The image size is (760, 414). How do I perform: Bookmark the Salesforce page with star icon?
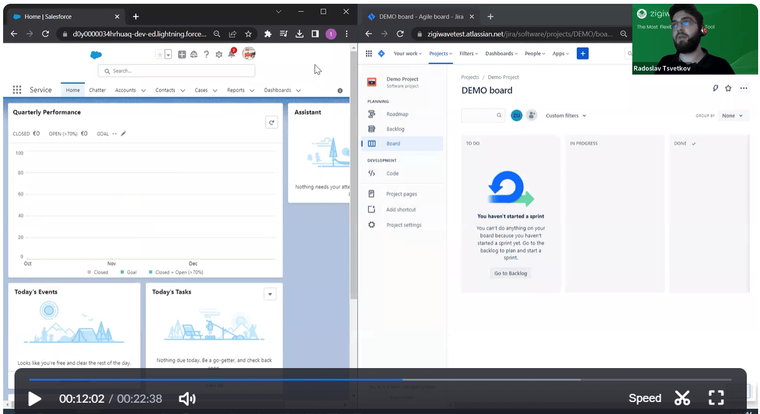(248, 34)
